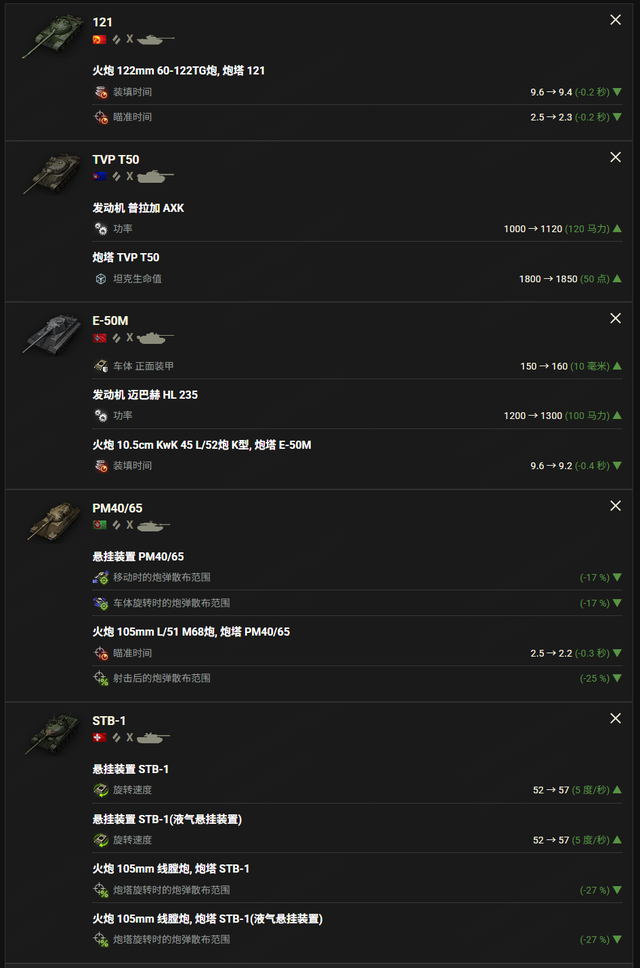Click the aiming time icon under 121 gun
The image size is (640, 968).
pos(101,117)
